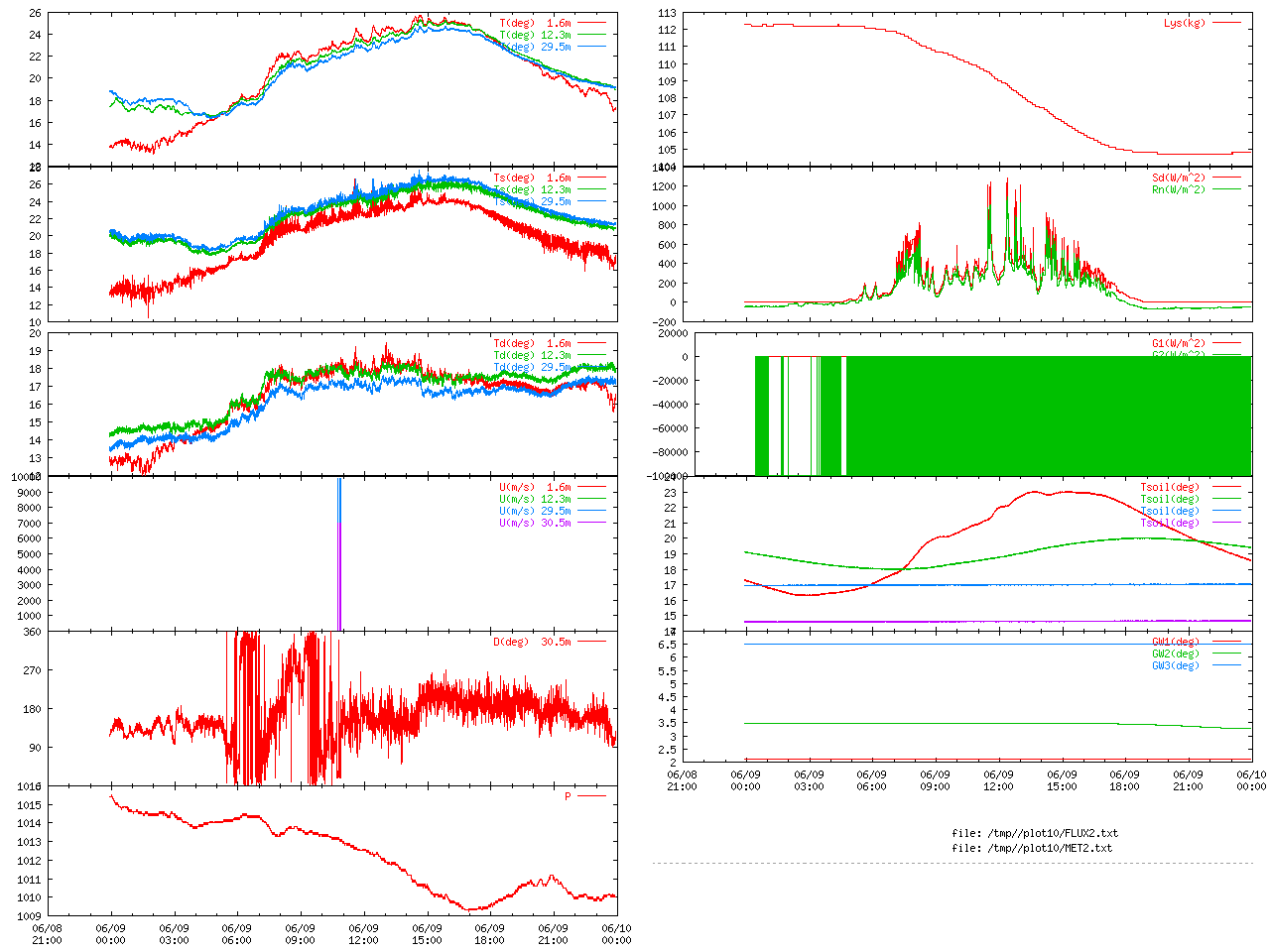The width and height of the screenshot is (1270, 952).
Task: Select the Ts(deg) 1.6m legend entry
Action: coord(532,178)
